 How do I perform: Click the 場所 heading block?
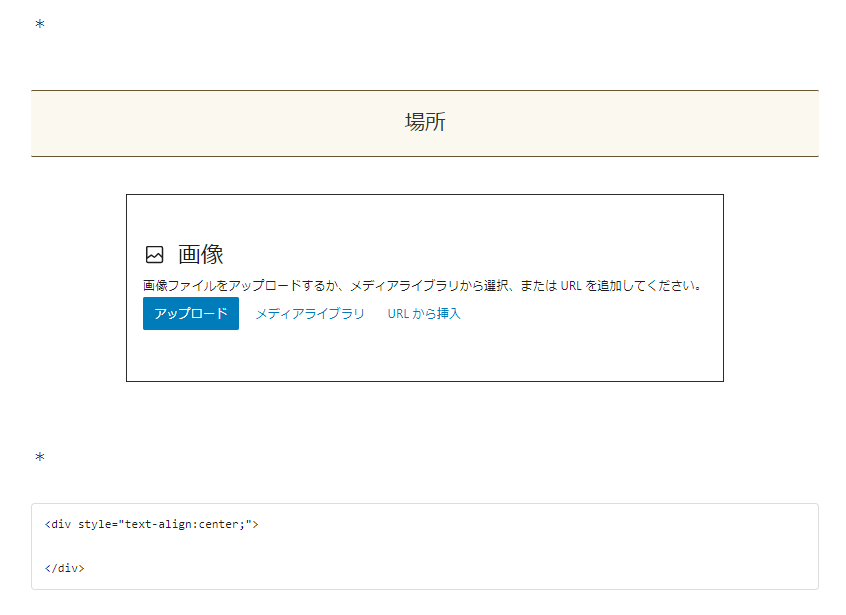(x=425, y=124)
